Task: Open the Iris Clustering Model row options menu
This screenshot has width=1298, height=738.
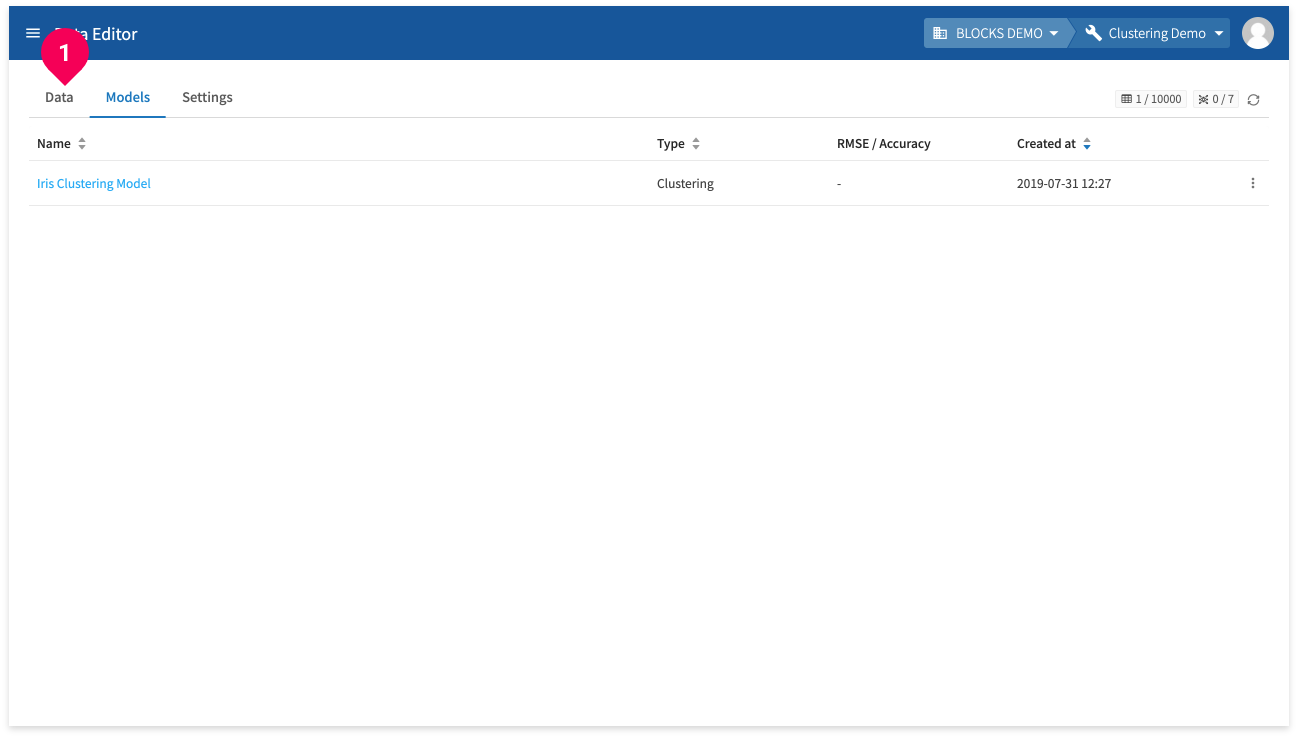Action: pos(1252,183)
